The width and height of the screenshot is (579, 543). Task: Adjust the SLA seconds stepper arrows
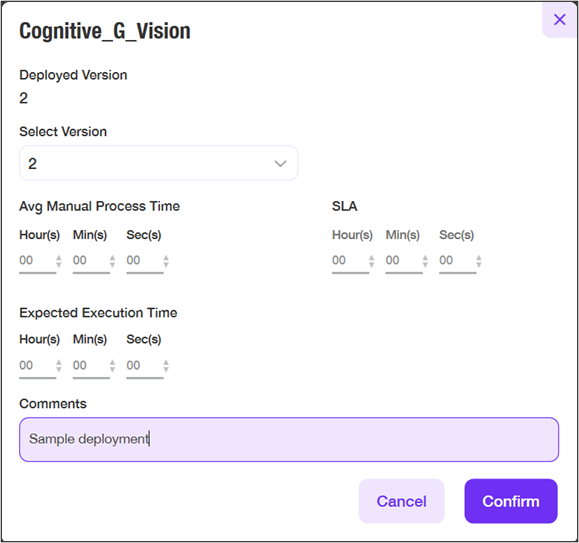[479, 261]
